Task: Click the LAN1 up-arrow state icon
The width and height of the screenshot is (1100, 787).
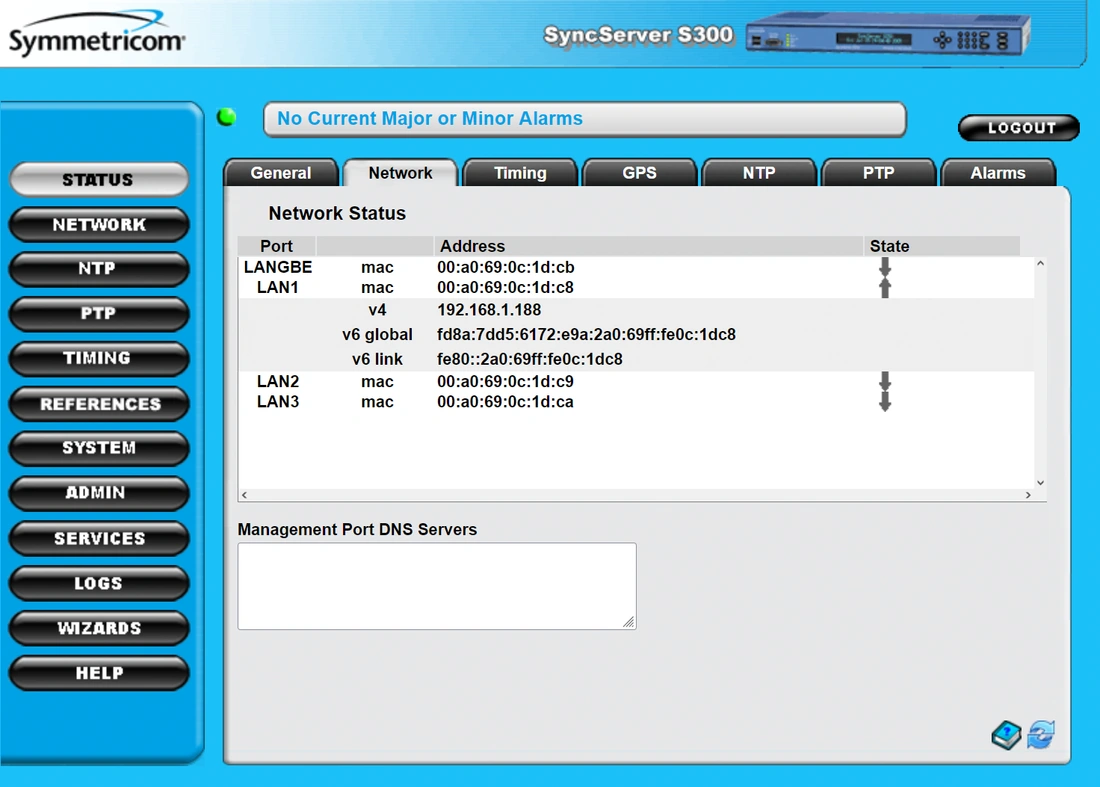Action: coord(884,288)
